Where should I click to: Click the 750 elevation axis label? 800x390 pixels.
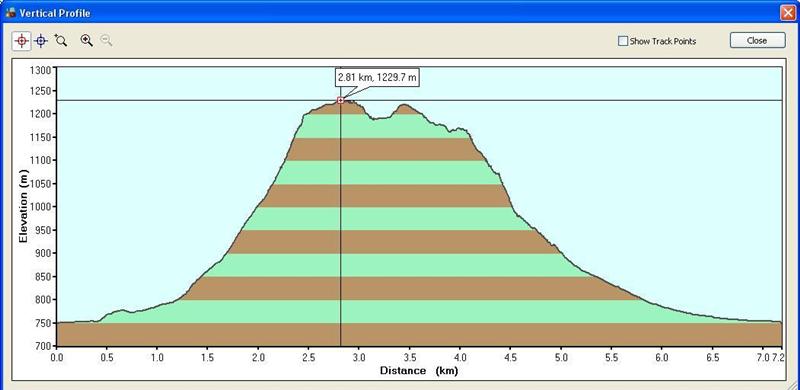point(44,323)
